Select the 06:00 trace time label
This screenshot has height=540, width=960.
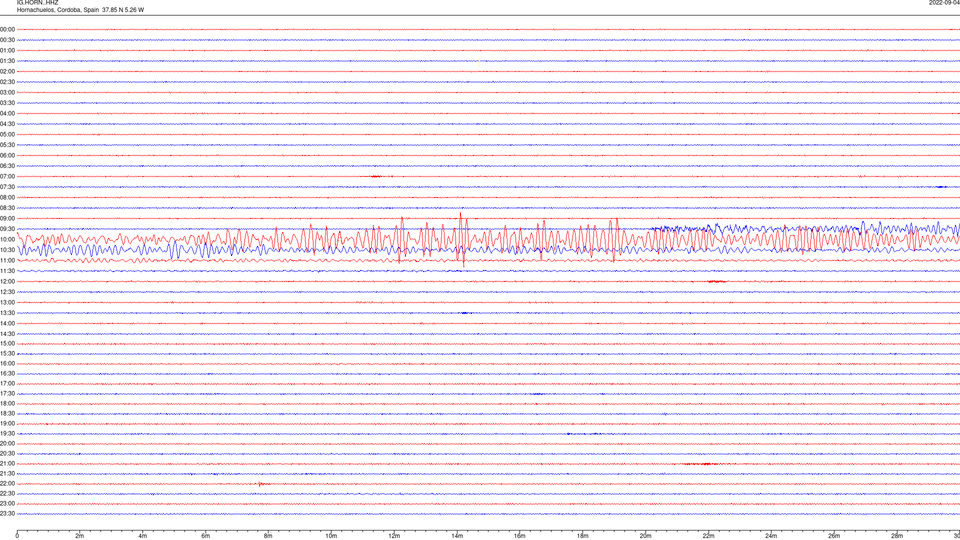point(7,156)
